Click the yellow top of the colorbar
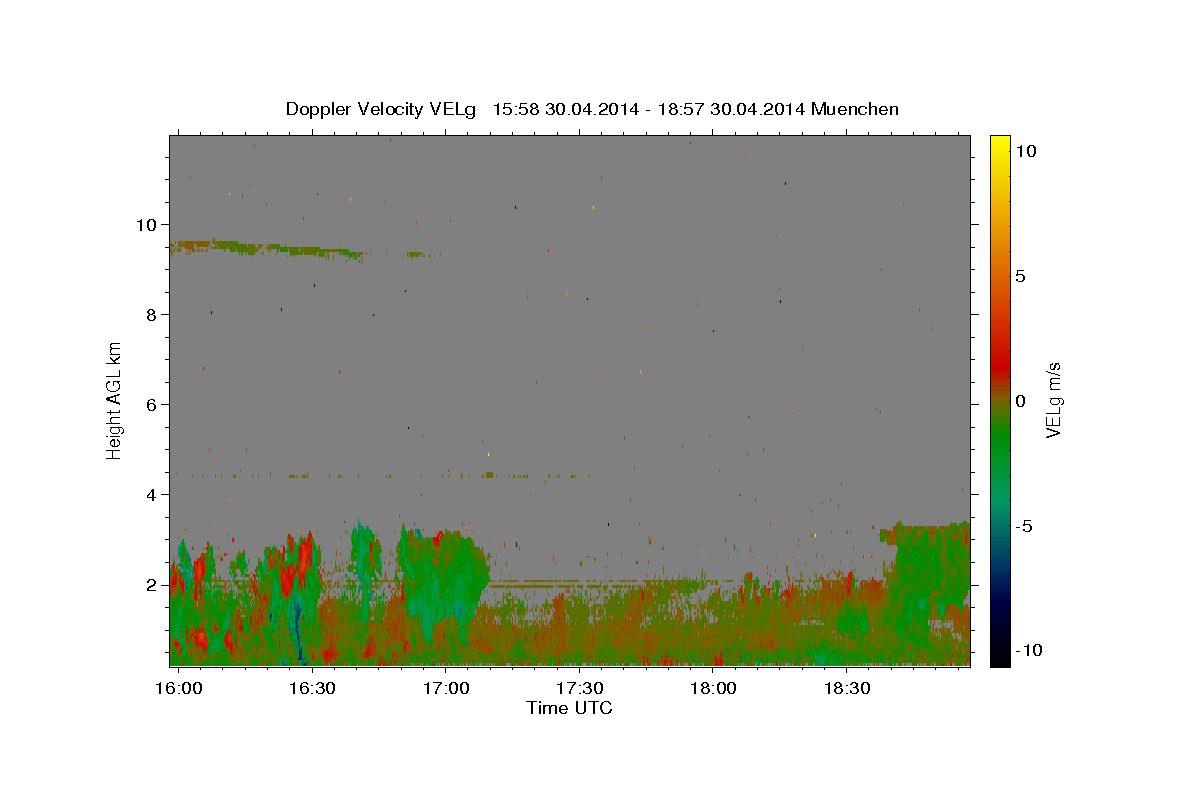This screenshot has height=800, width=1200. [999, 145]
